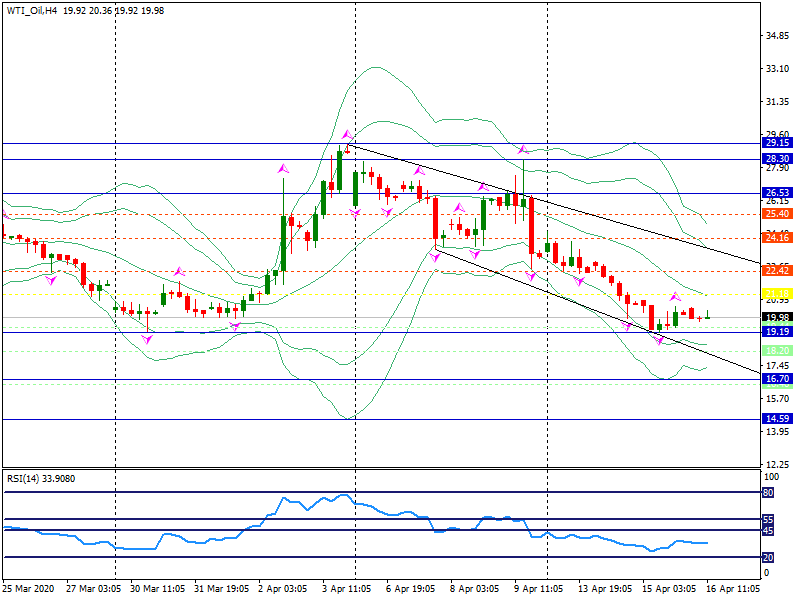This screenshot has height=600, width=800.
Task: Click the up fractal arrow above 29.15 peak
Action: pyautogui.click(x=347, y=134)
